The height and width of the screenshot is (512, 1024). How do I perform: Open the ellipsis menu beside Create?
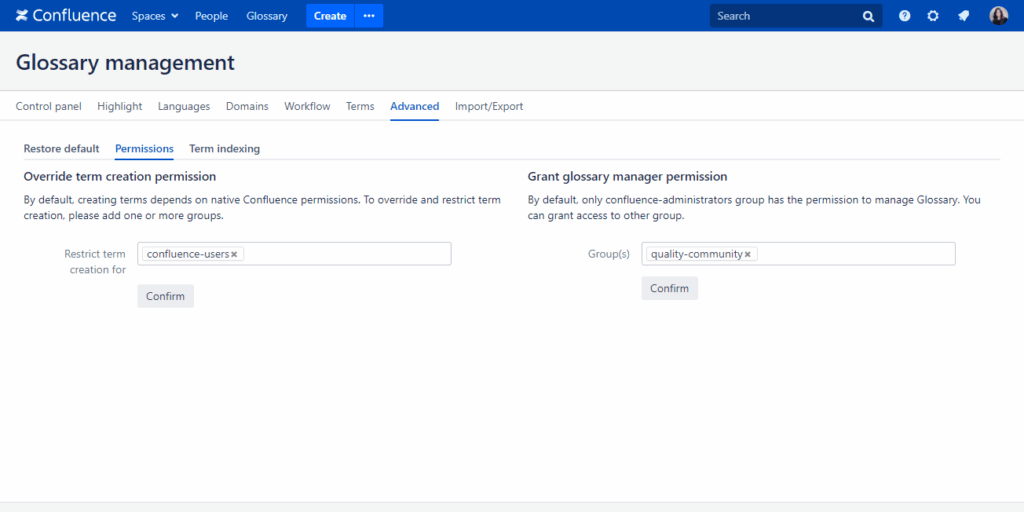tap(369, 16)
